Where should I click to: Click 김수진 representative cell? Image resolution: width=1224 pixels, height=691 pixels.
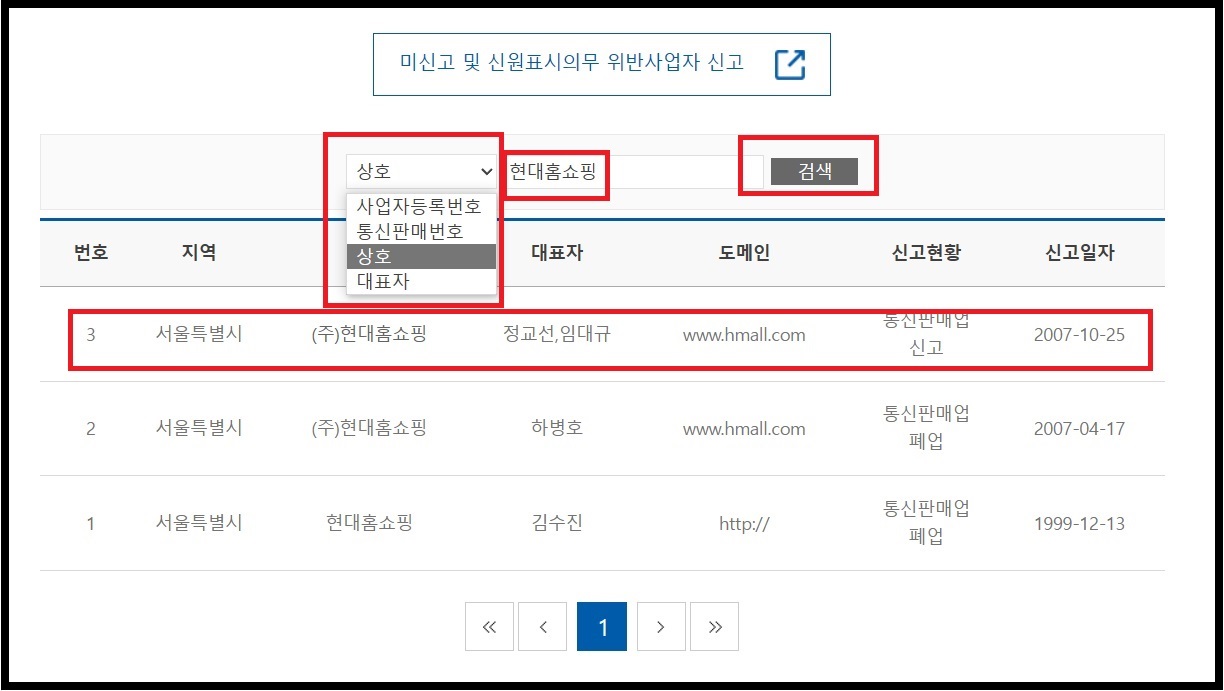point(557,522)
